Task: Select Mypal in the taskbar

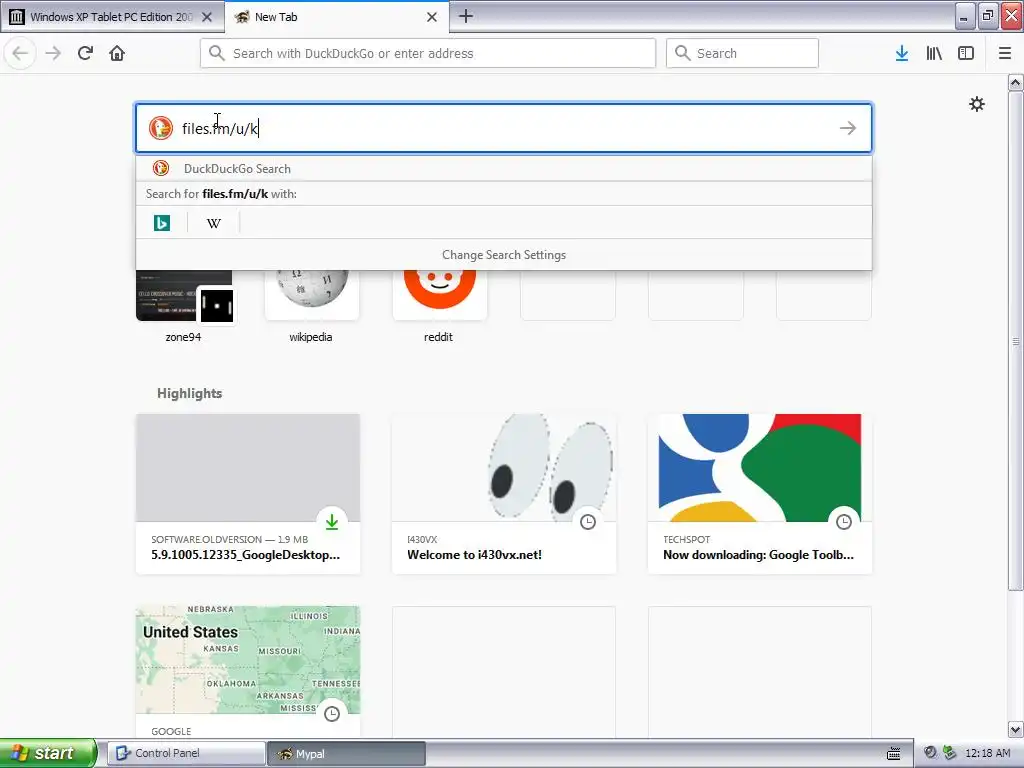Action: point(346,754)
